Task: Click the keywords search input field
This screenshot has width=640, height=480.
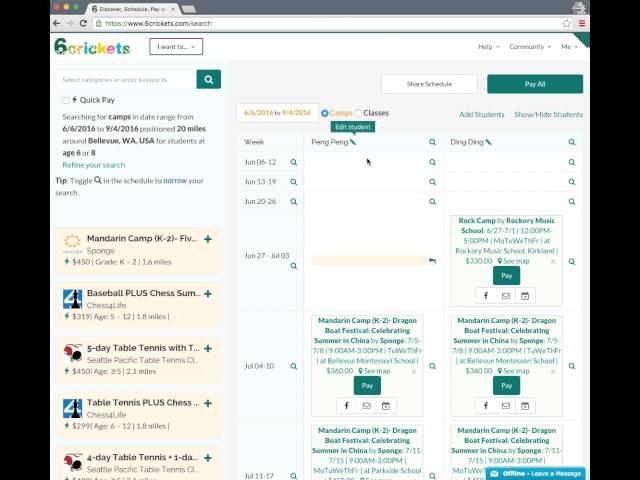Action: tap(126, 80)
